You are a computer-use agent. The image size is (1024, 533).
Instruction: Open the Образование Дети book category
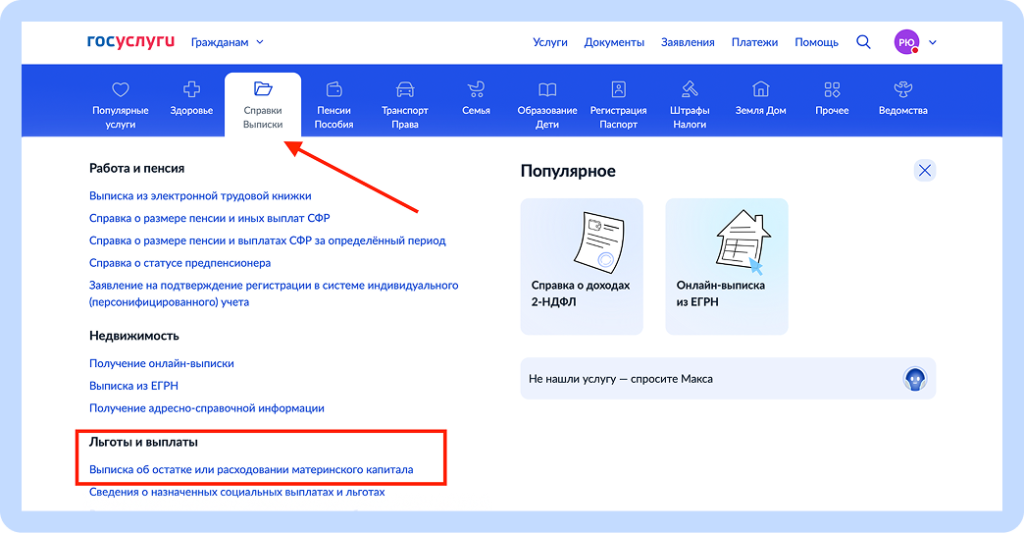pos(547,105)
